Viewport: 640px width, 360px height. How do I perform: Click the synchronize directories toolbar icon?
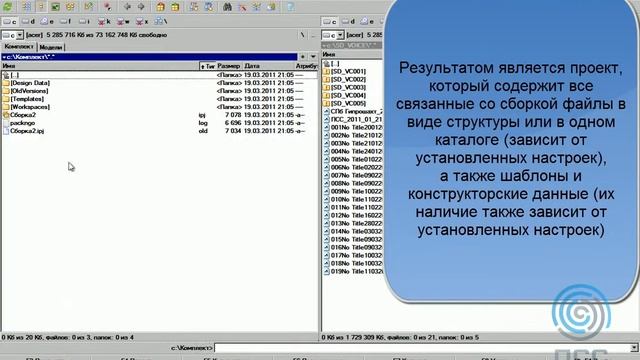tap(256, 7)
